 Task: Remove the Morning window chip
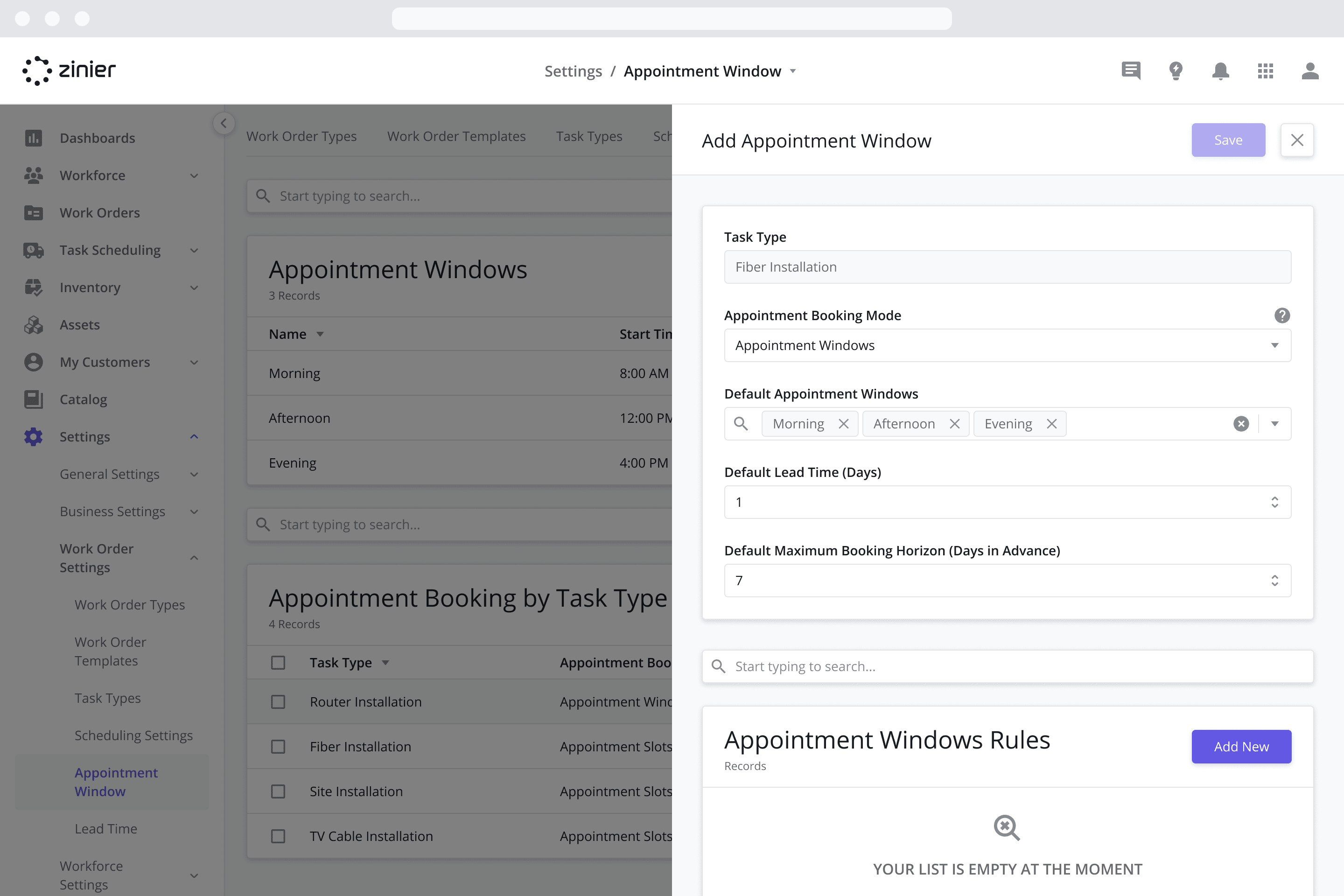[843, 423]
